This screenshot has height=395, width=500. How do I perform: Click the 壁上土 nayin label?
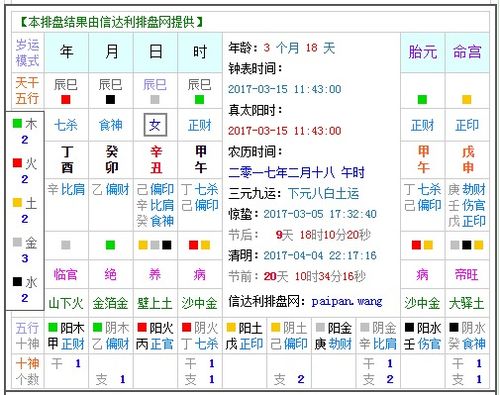pos(155,303)
